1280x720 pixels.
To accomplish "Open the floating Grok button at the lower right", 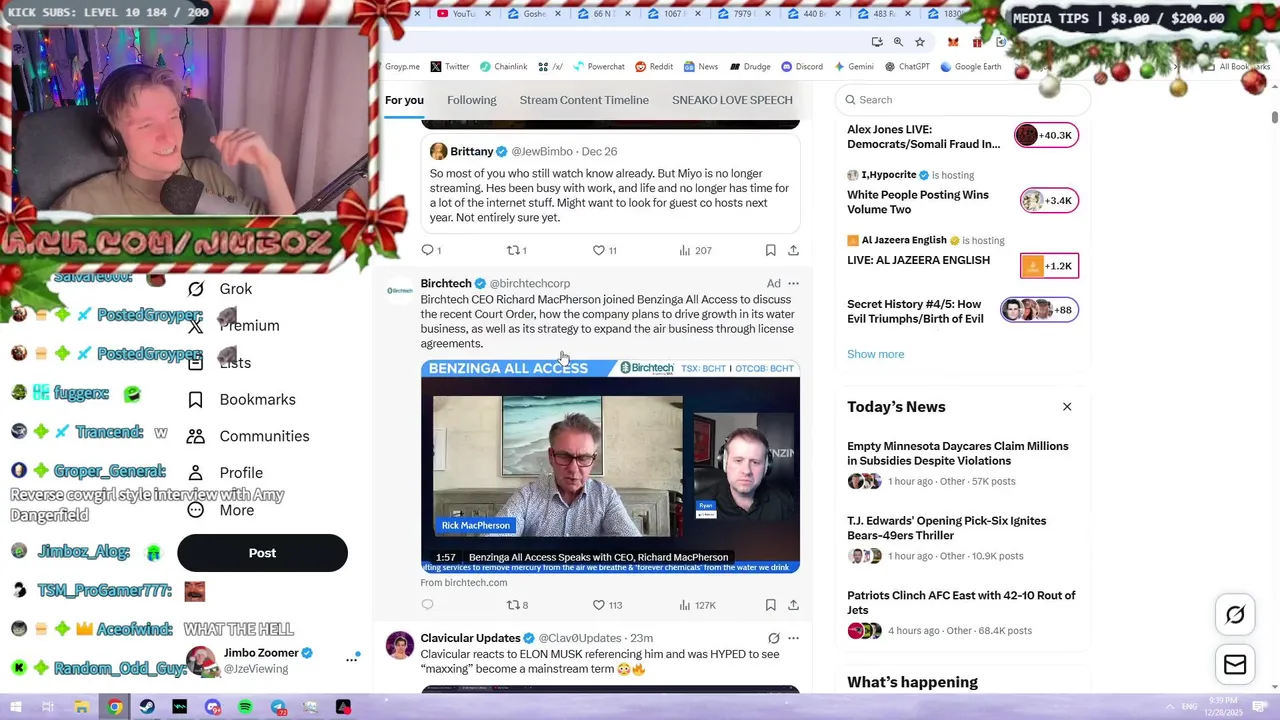I will pyautogui.click(x=1235, y=616).
